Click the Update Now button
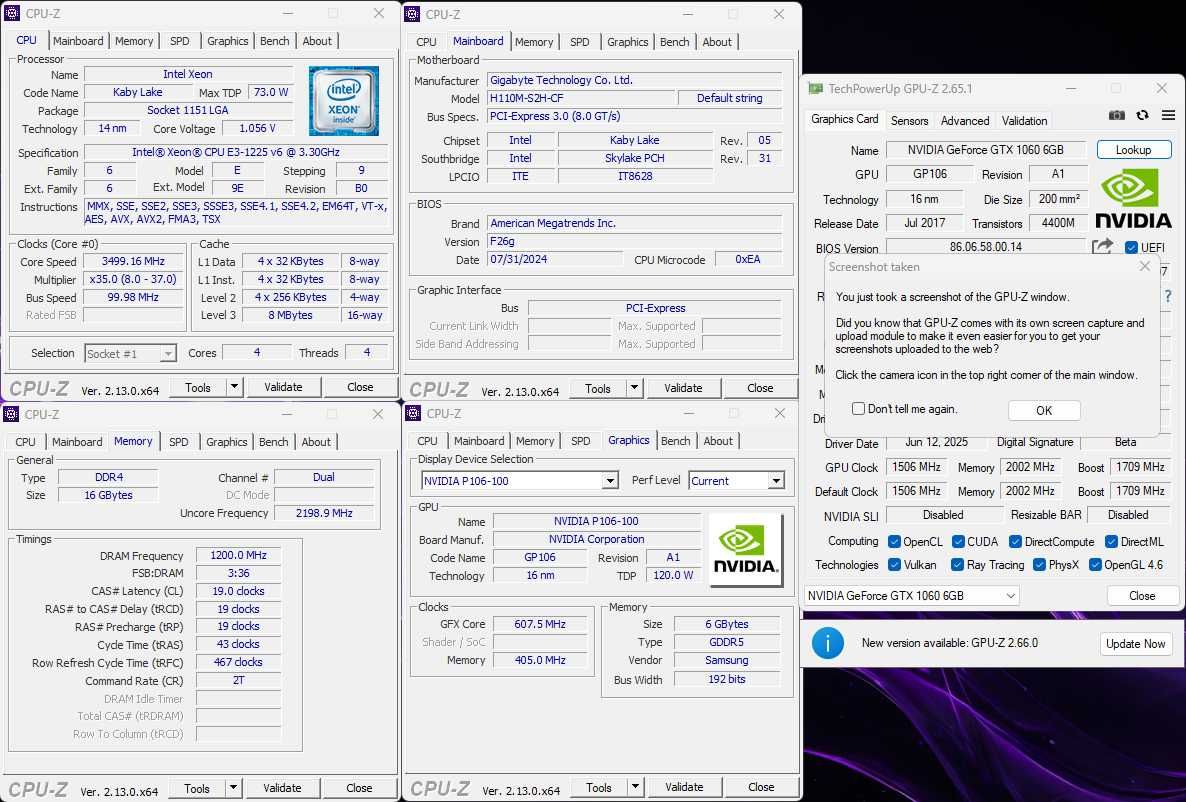Screen dimensions: 1186x802 (x=1135, y=643)
